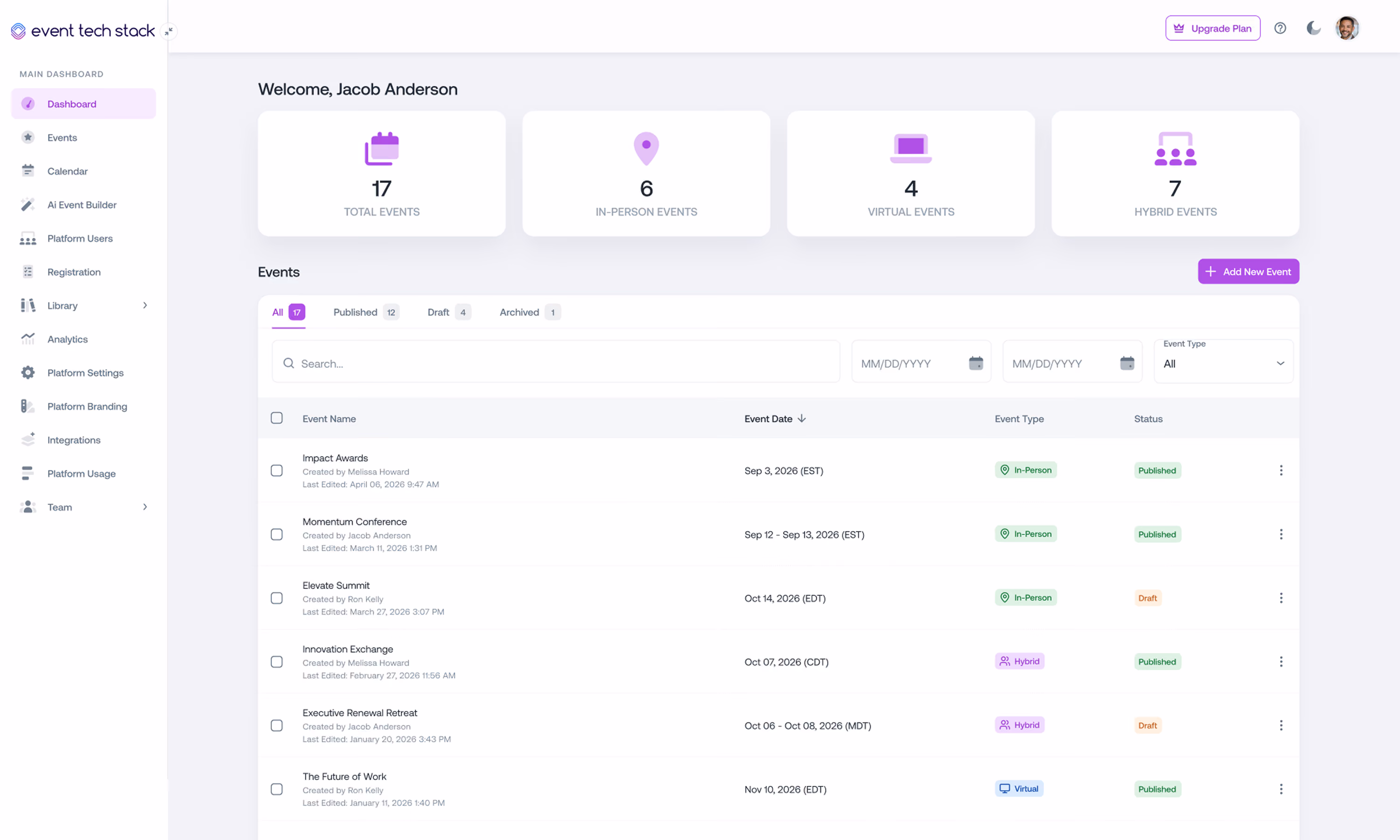Switch to the All events tab

click(288, 312)
